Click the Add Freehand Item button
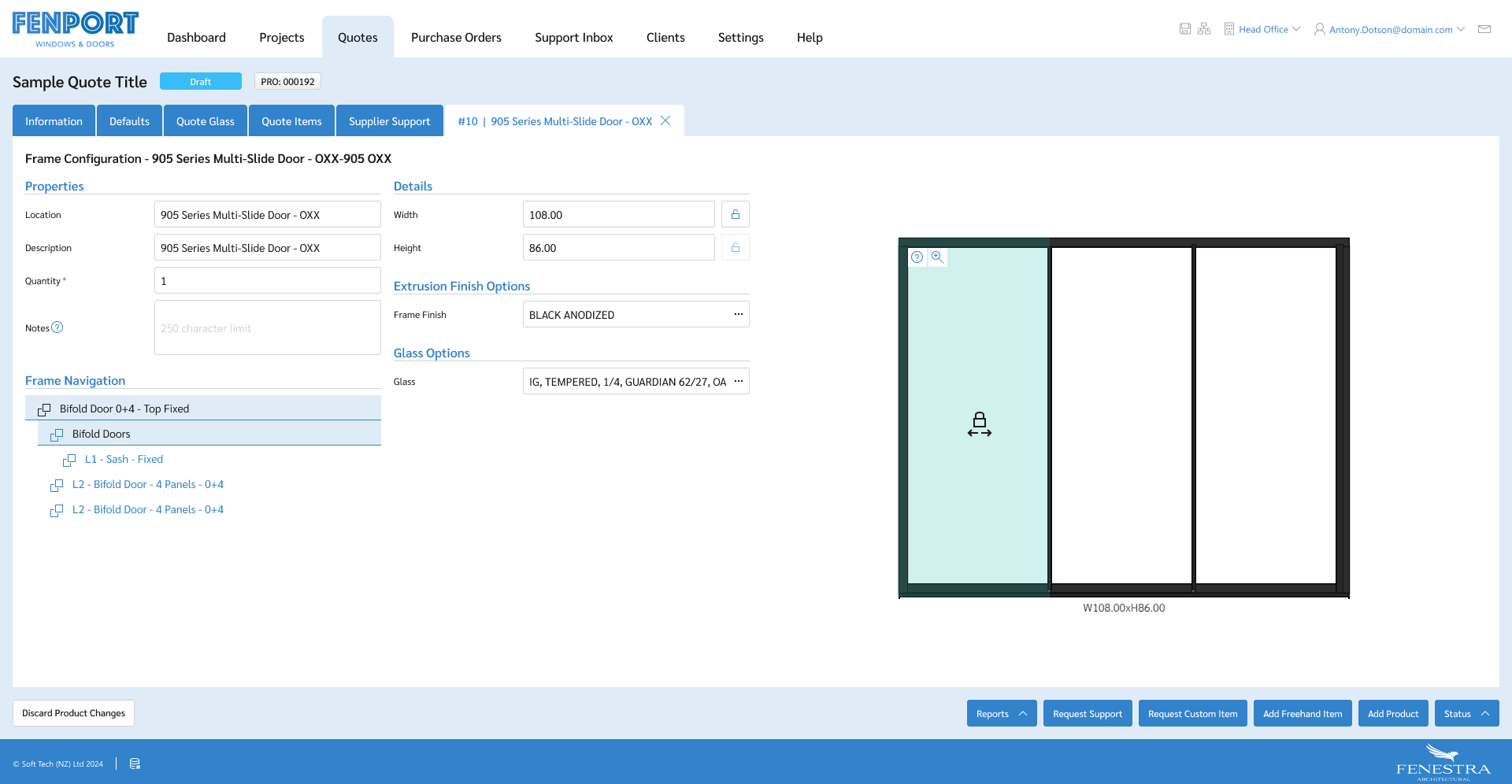The height and width of the screenshot is (784, 1512). pos(1303,713)
